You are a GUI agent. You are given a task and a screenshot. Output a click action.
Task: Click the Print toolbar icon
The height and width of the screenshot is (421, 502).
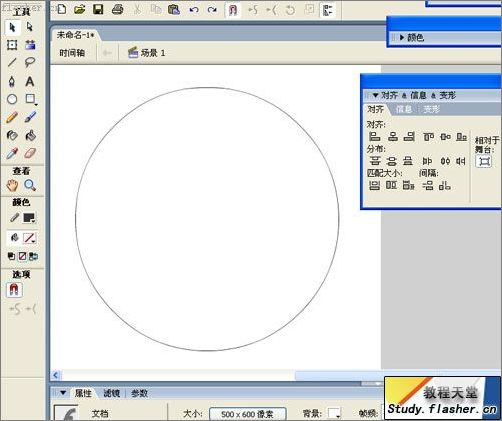click(x=117, y=9)
